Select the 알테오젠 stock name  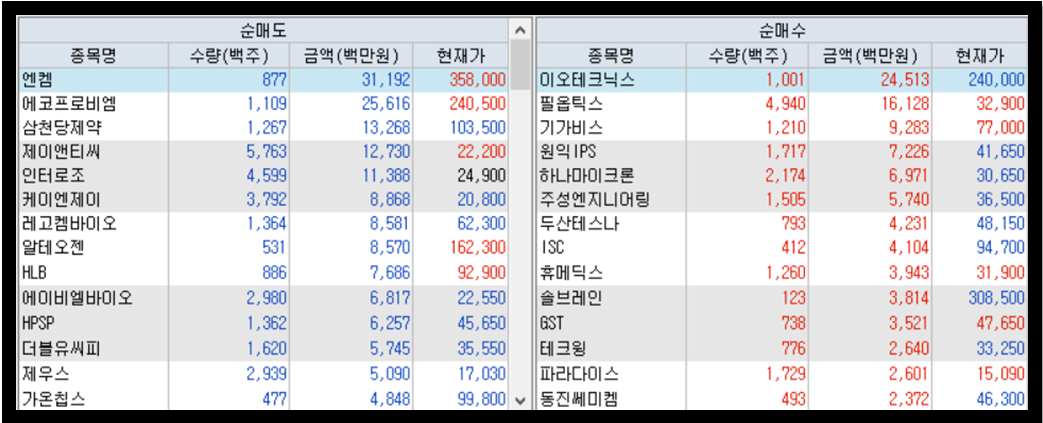click(x=53, y=248)
